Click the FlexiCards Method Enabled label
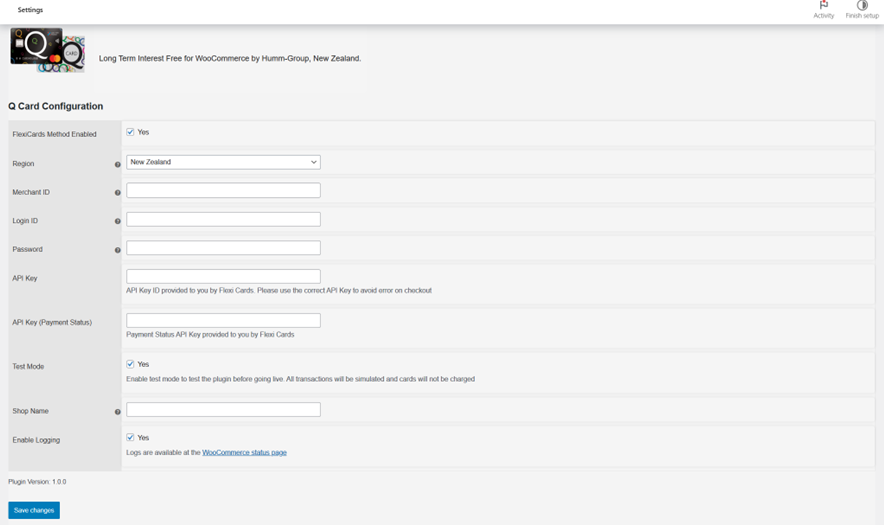 (54, 134)
